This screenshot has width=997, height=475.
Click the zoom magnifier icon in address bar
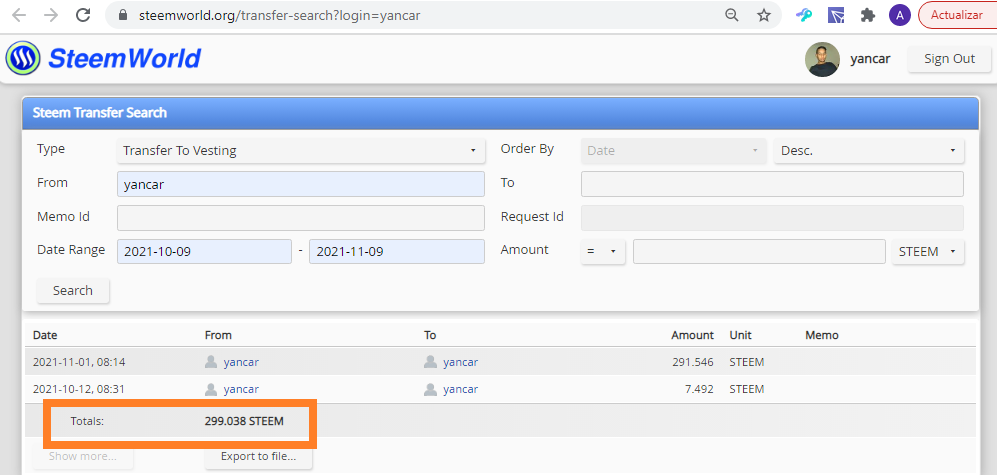[x=732, y=15]
